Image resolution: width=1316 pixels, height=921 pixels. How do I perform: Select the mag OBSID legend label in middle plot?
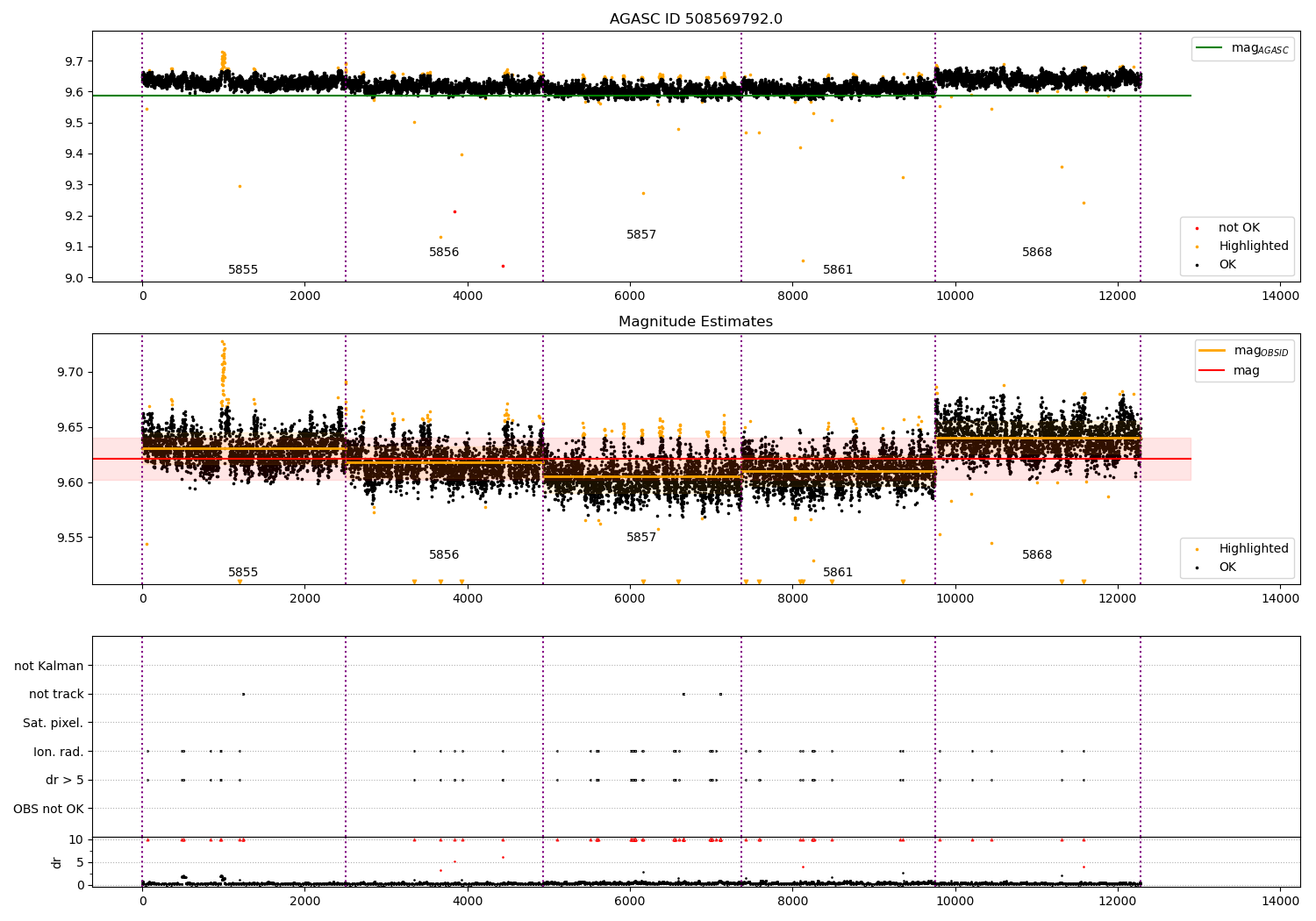1261,351
